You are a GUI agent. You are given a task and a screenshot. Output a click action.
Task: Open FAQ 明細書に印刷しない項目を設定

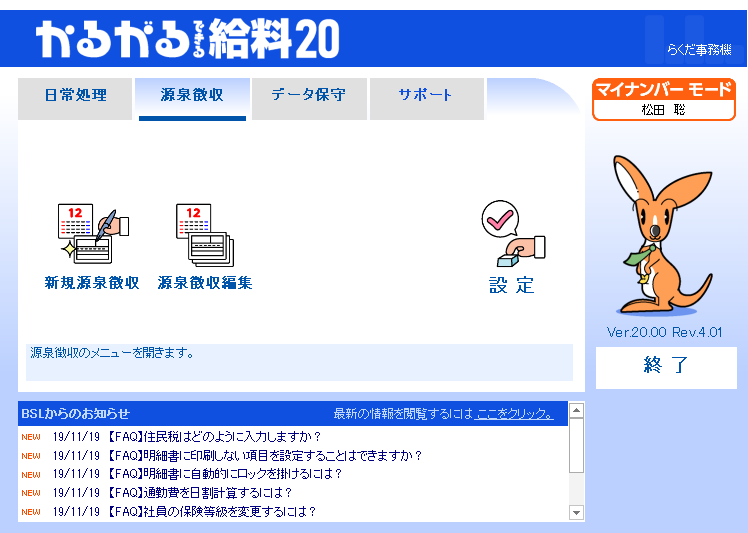pyautogui.click(x=263, y=456)
